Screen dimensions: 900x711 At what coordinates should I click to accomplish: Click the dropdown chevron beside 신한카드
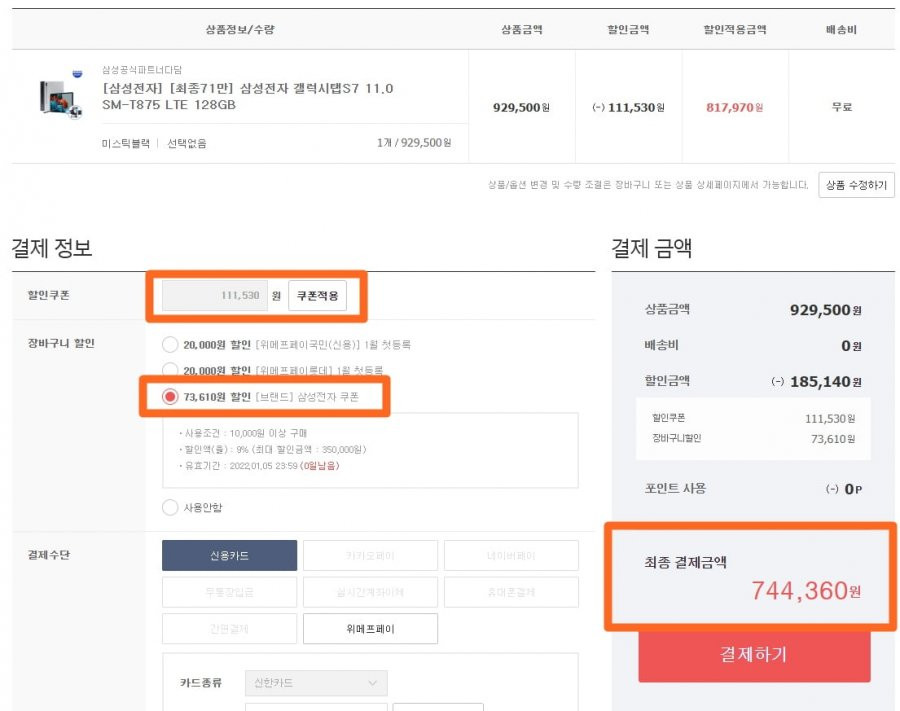[373, 683]
